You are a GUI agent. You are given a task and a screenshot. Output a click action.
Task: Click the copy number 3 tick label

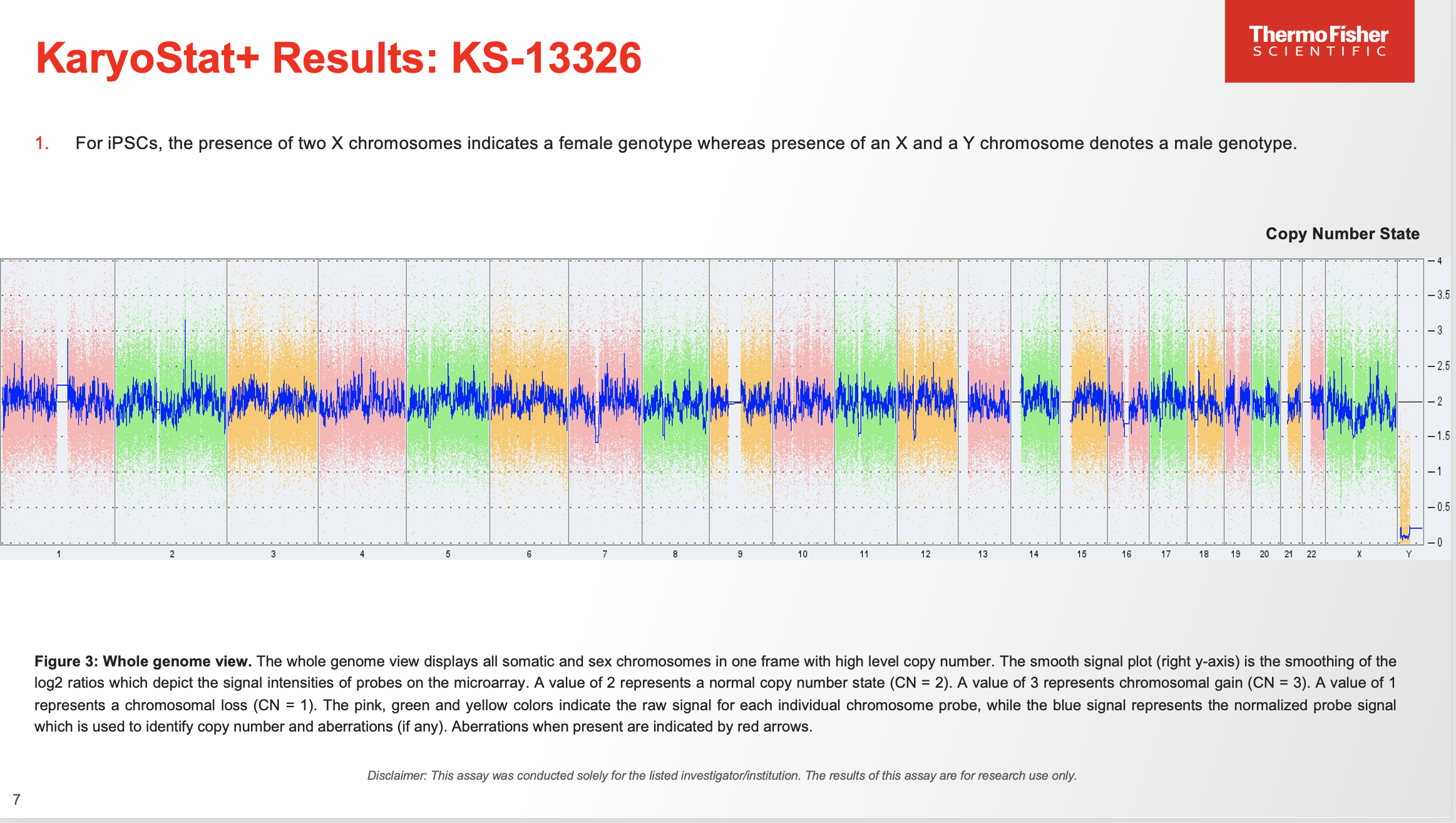[x=1440, y=330]
